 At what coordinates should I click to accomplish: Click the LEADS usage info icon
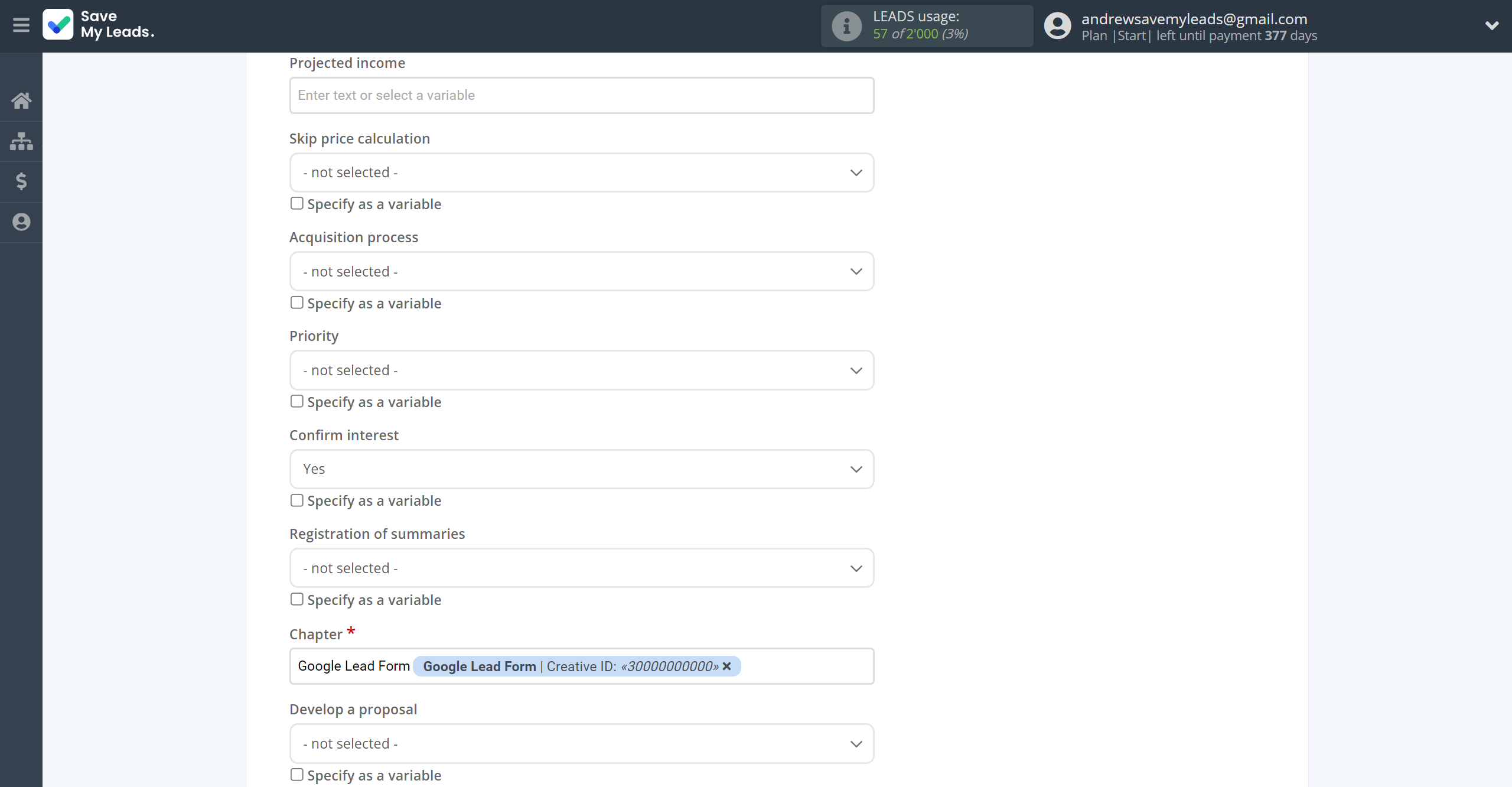[846, 26]
